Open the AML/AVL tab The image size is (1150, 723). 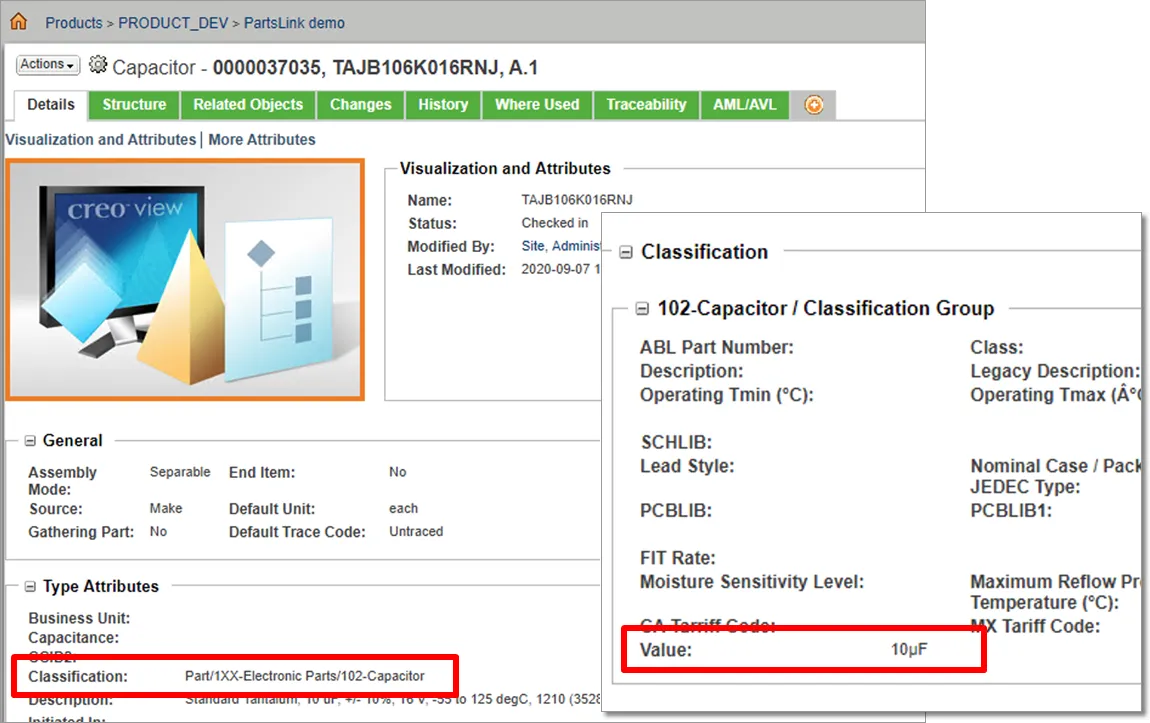pos(744,105)
